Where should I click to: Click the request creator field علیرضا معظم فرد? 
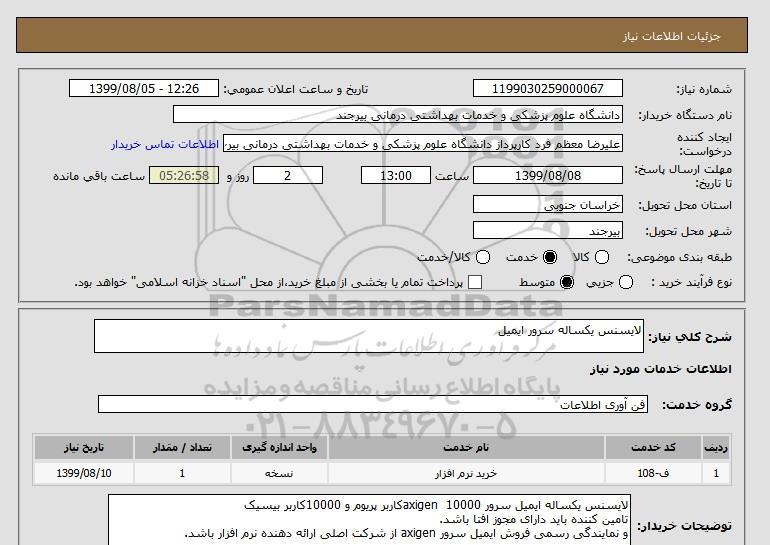pyautogui.click(x=423, y=144)
